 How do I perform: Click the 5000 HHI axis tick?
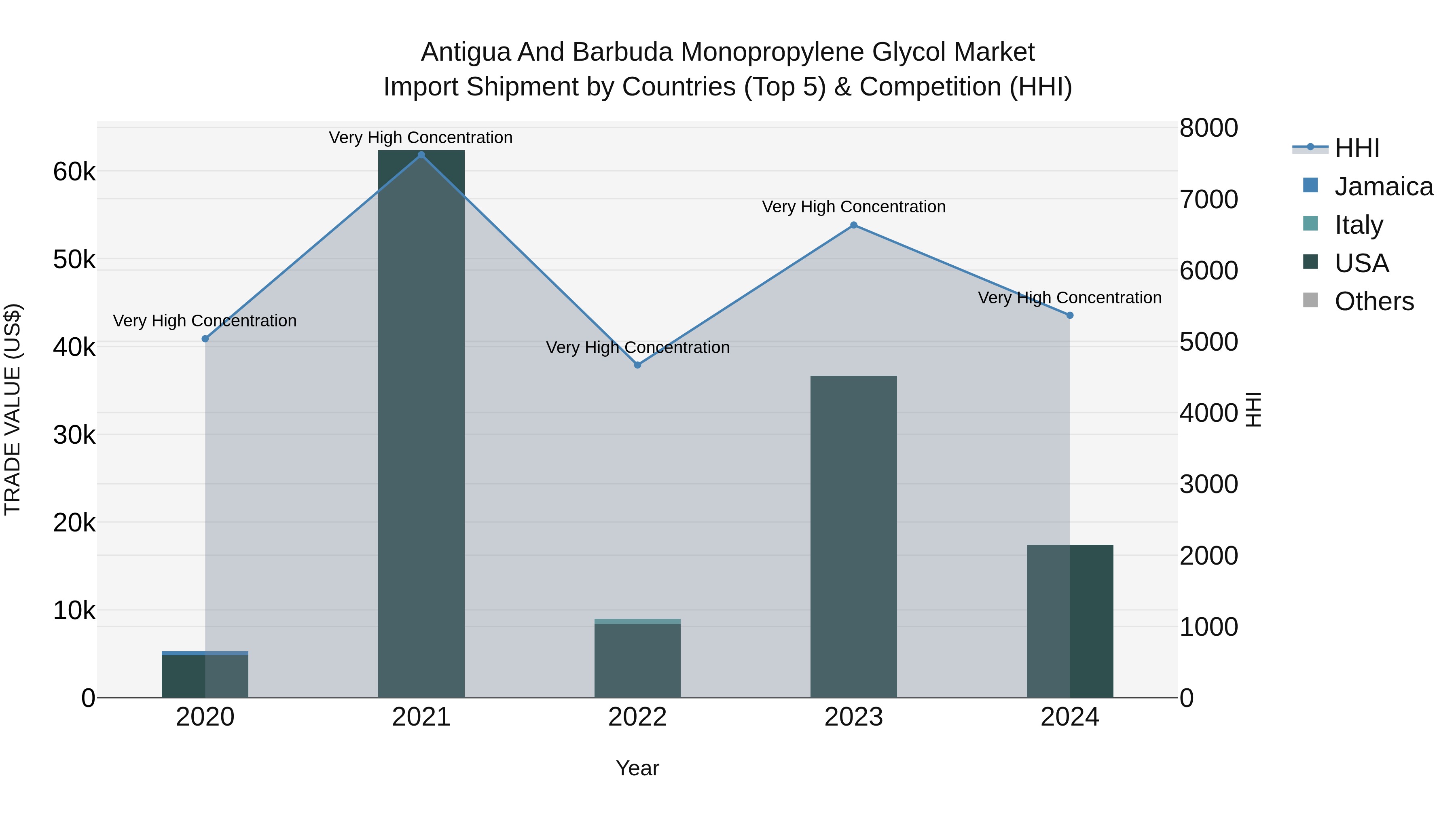tap(1208, 341)
